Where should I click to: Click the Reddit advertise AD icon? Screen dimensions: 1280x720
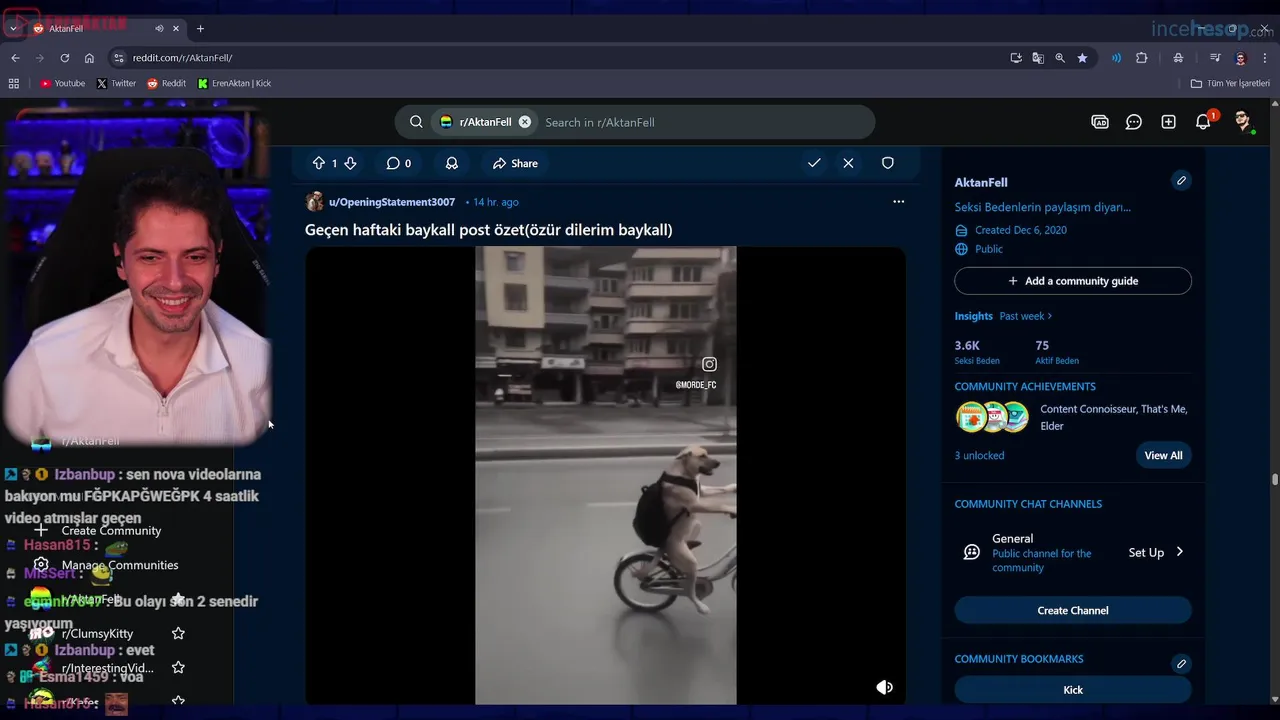pyautogui.click(x=1100, y=122)
